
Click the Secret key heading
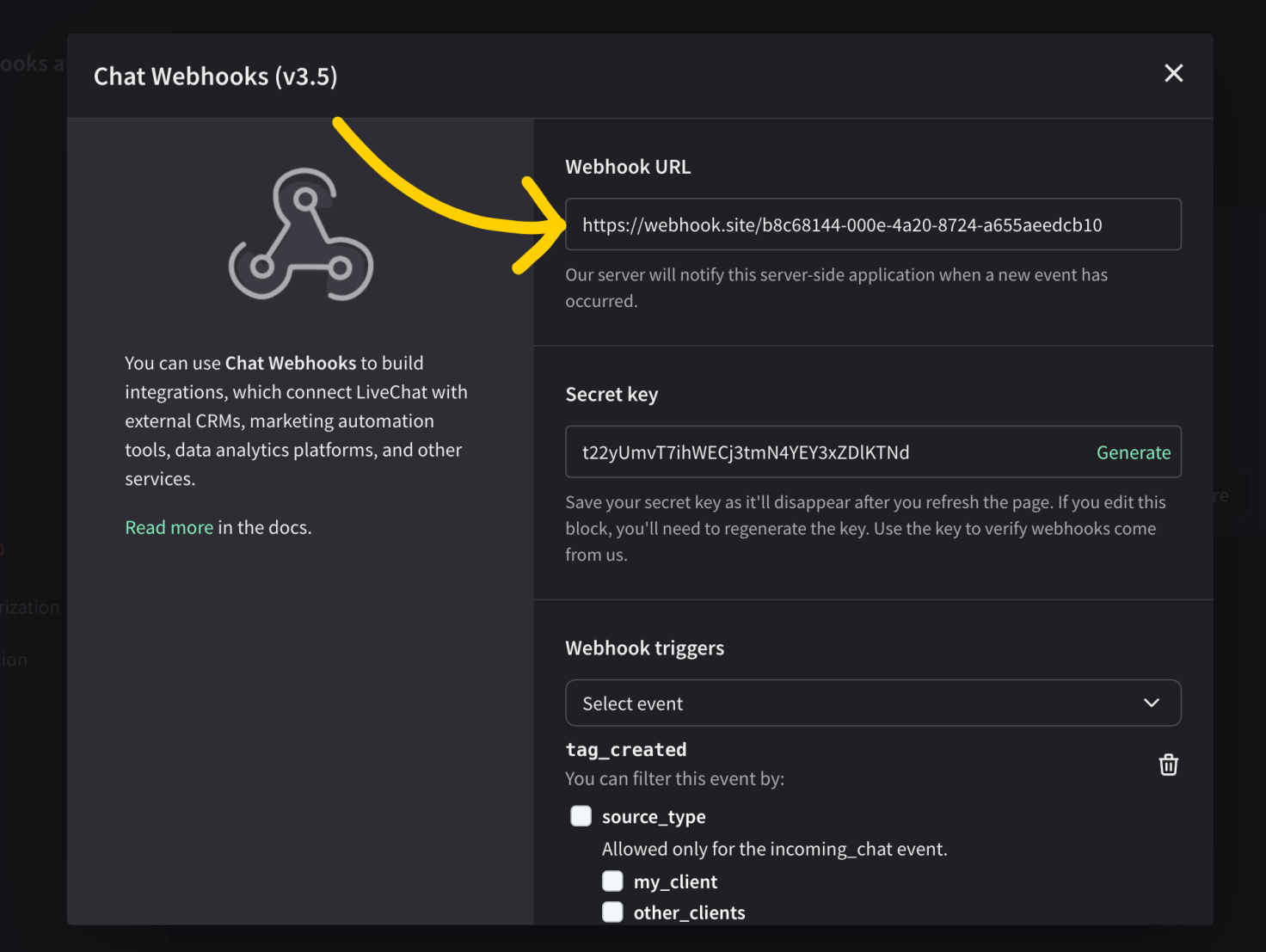tap(611, 395)
